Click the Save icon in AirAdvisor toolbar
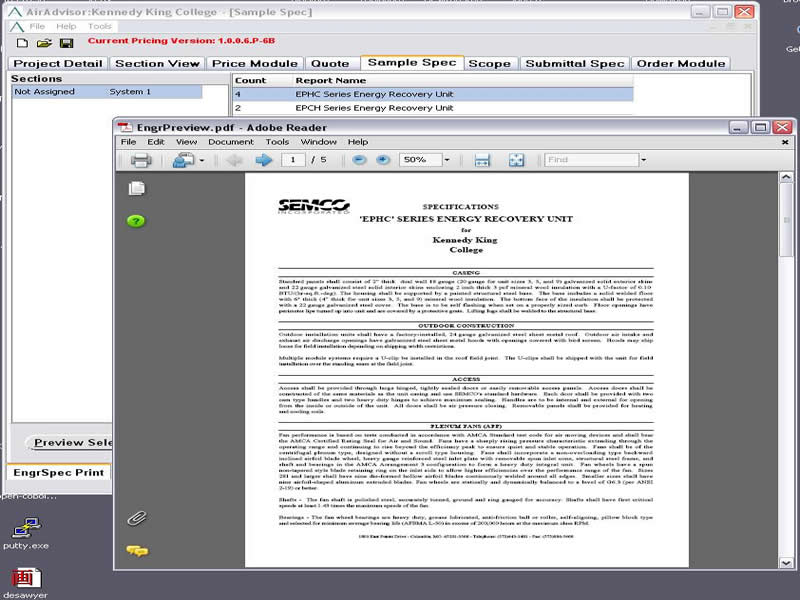The height and width of the screenshot is (600, 800). (x=66, y=43)
